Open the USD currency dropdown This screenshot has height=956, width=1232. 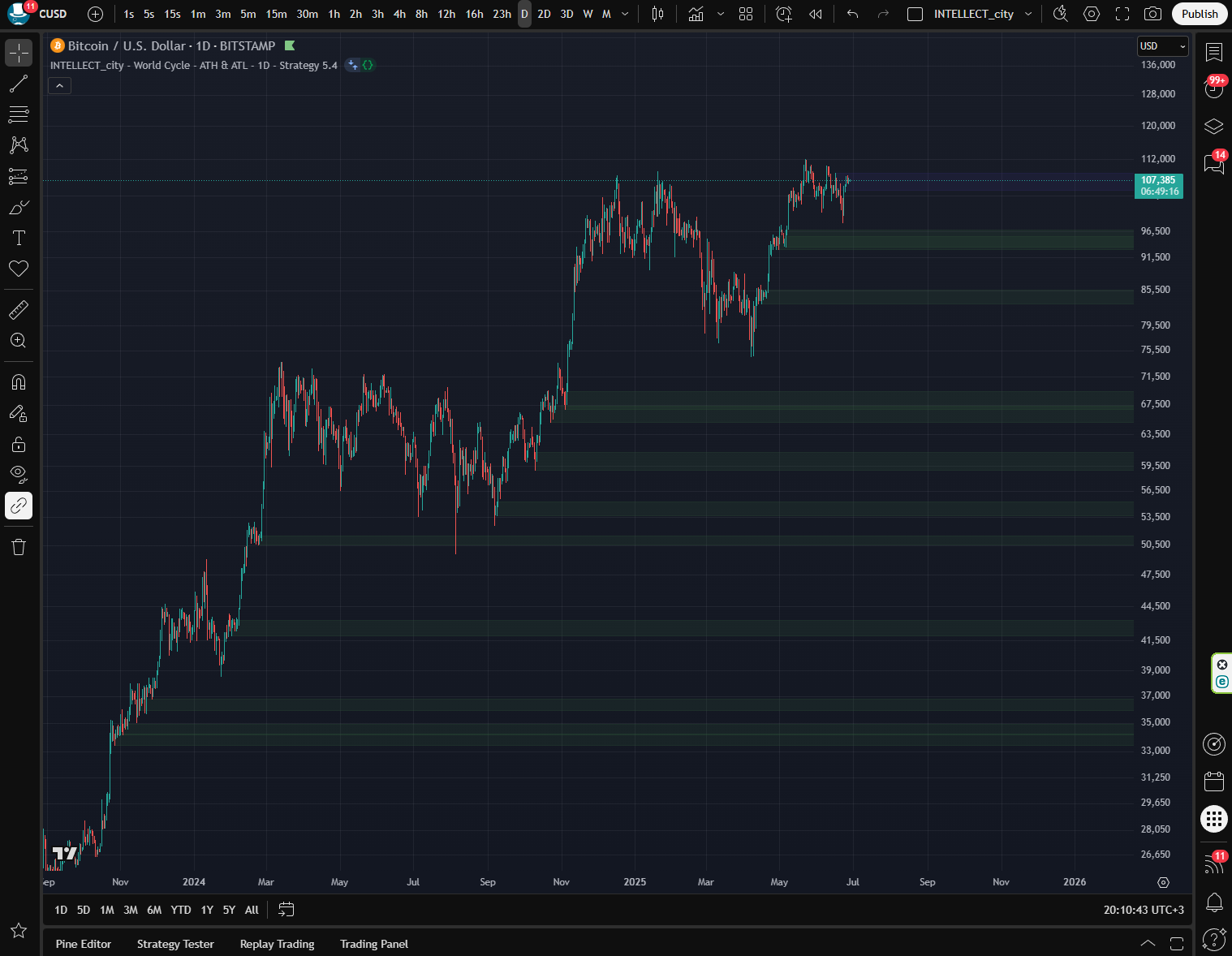(1162, 46)
